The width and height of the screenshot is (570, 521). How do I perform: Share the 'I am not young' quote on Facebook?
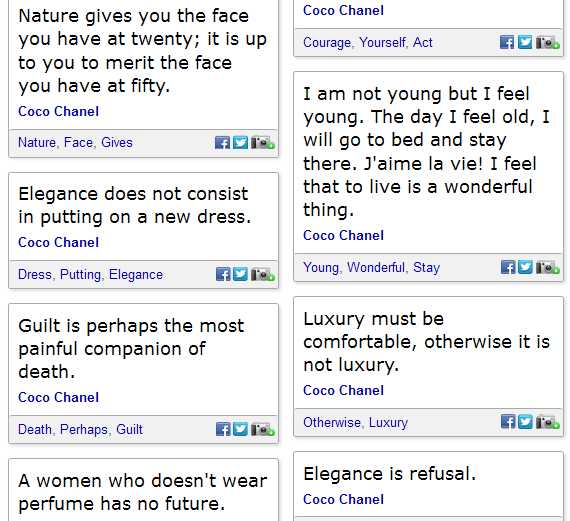tap(508, 267)
